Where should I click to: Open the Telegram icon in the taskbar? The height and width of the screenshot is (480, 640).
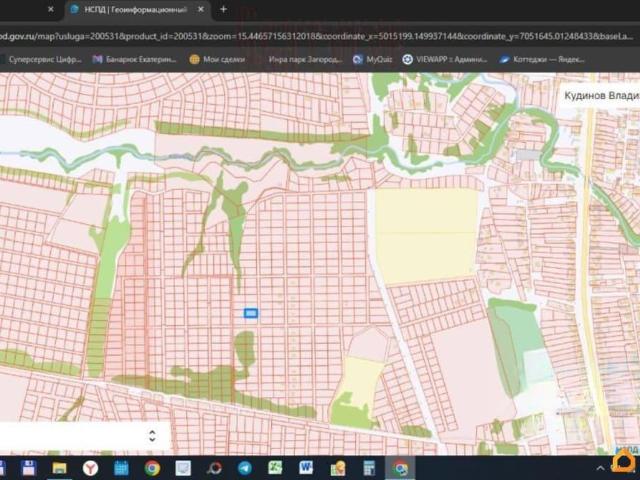tap(245, 468)
